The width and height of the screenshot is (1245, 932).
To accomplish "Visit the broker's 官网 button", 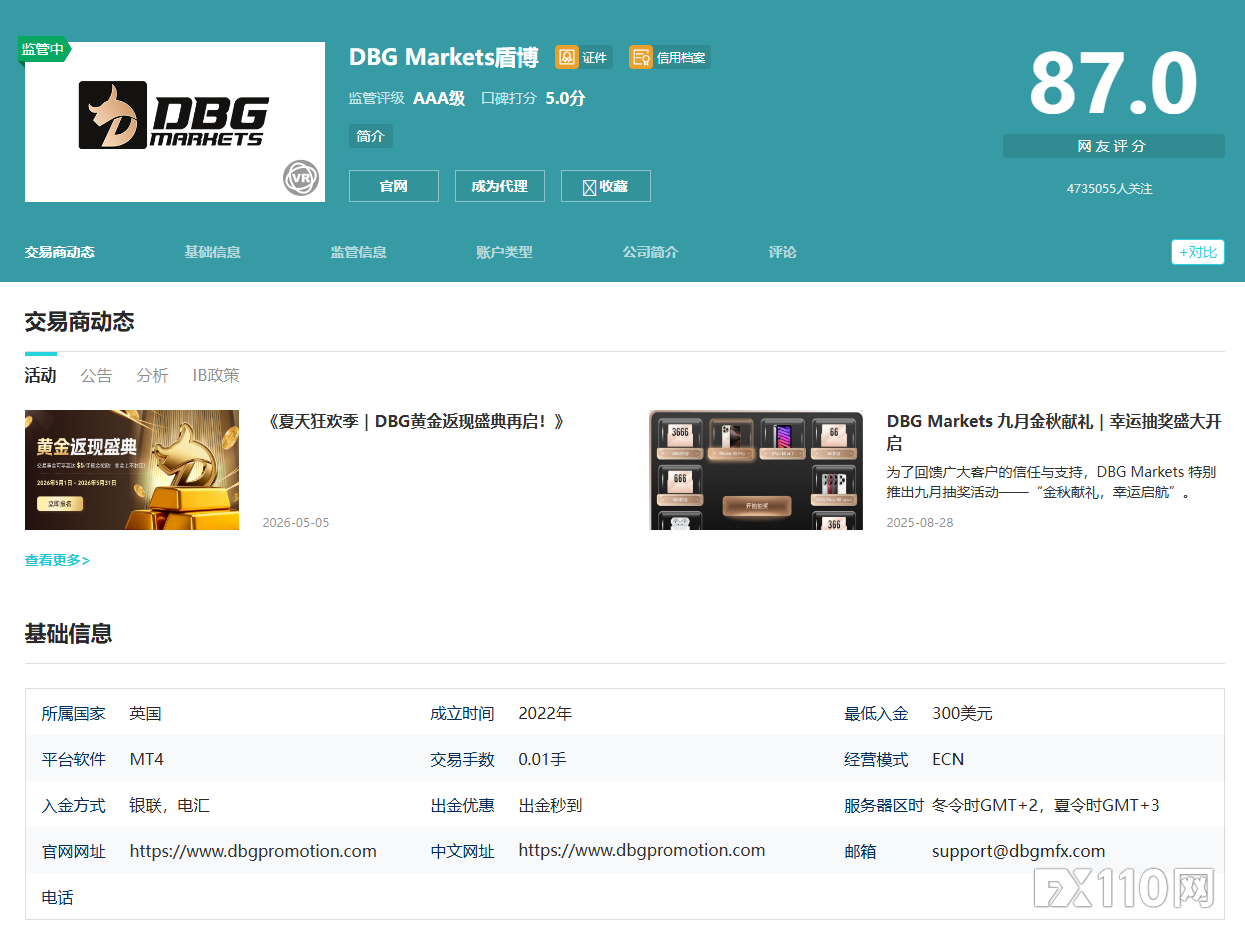I will pyautogui.click(x=394, y=186).
